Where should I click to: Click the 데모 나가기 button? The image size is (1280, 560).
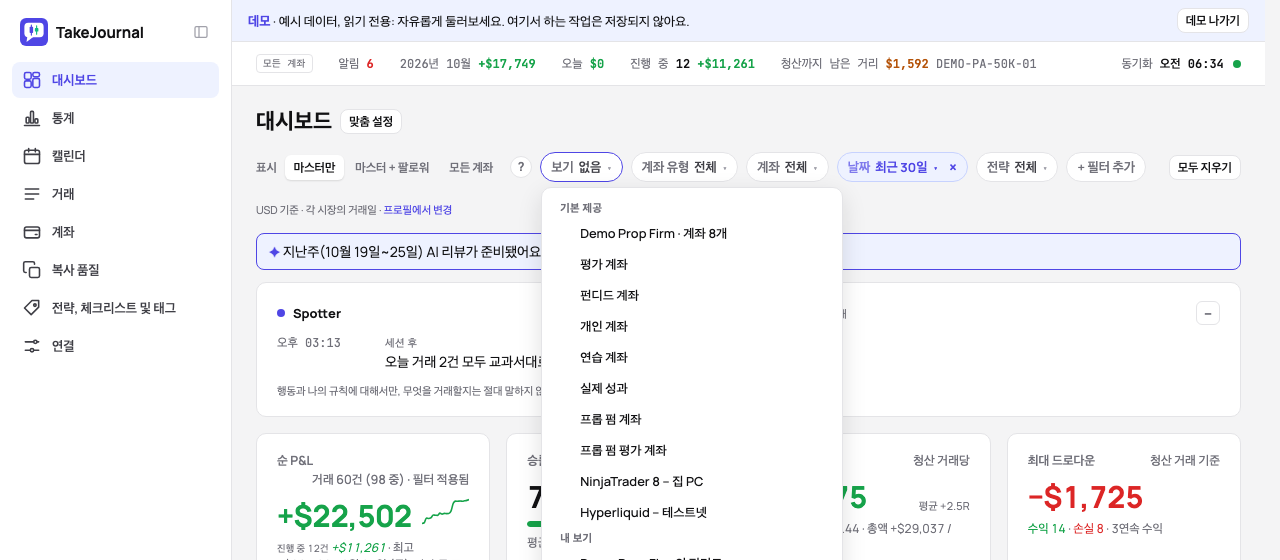pos(1213,21)
